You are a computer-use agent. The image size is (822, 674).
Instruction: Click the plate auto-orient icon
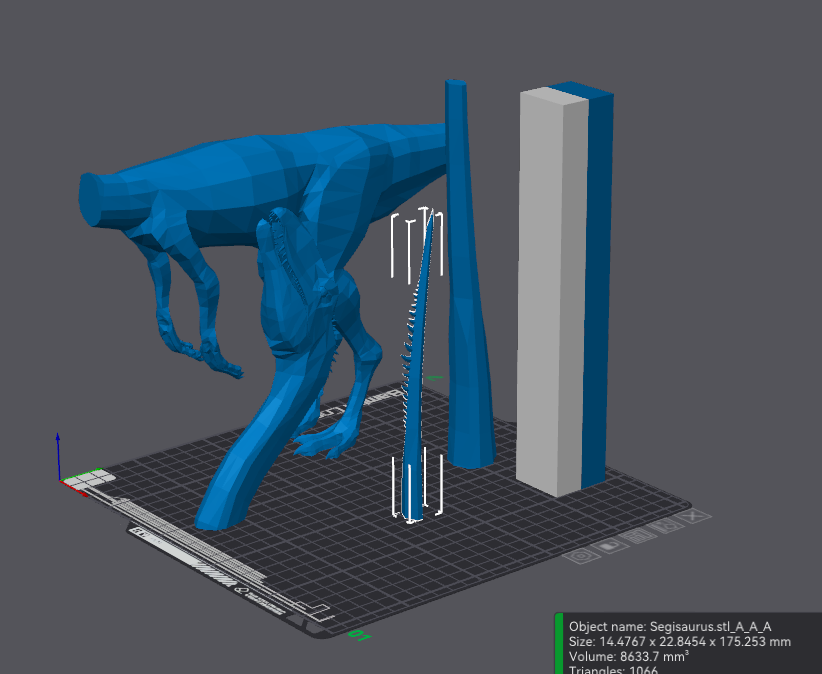coord(667,526)
